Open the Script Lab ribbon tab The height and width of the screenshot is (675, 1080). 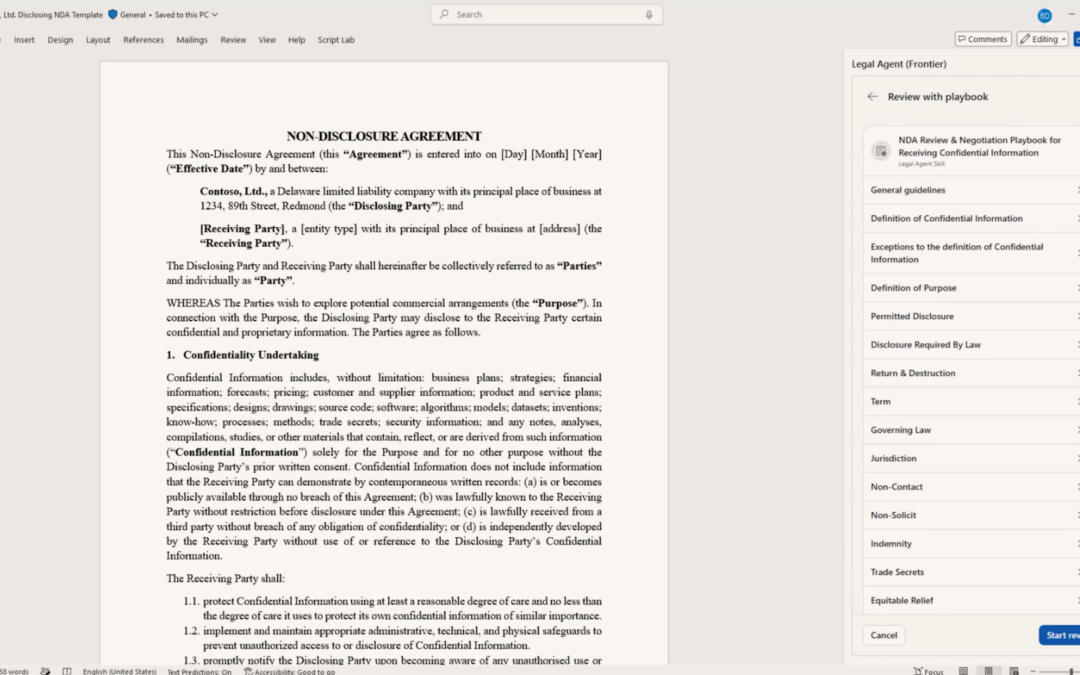point(336,40)
